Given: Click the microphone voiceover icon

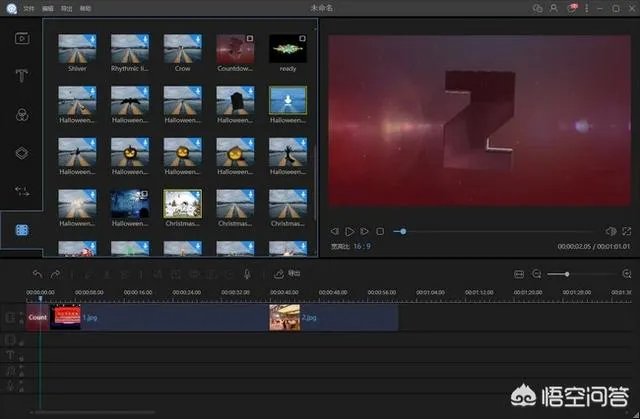Looking at the screenshot, I should pos(246,273).
